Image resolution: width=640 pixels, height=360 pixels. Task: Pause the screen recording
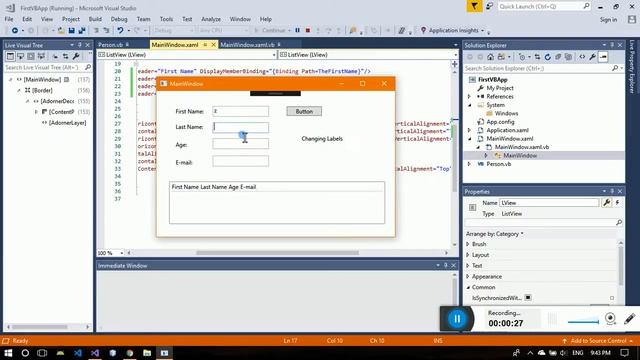pos(457,319)
